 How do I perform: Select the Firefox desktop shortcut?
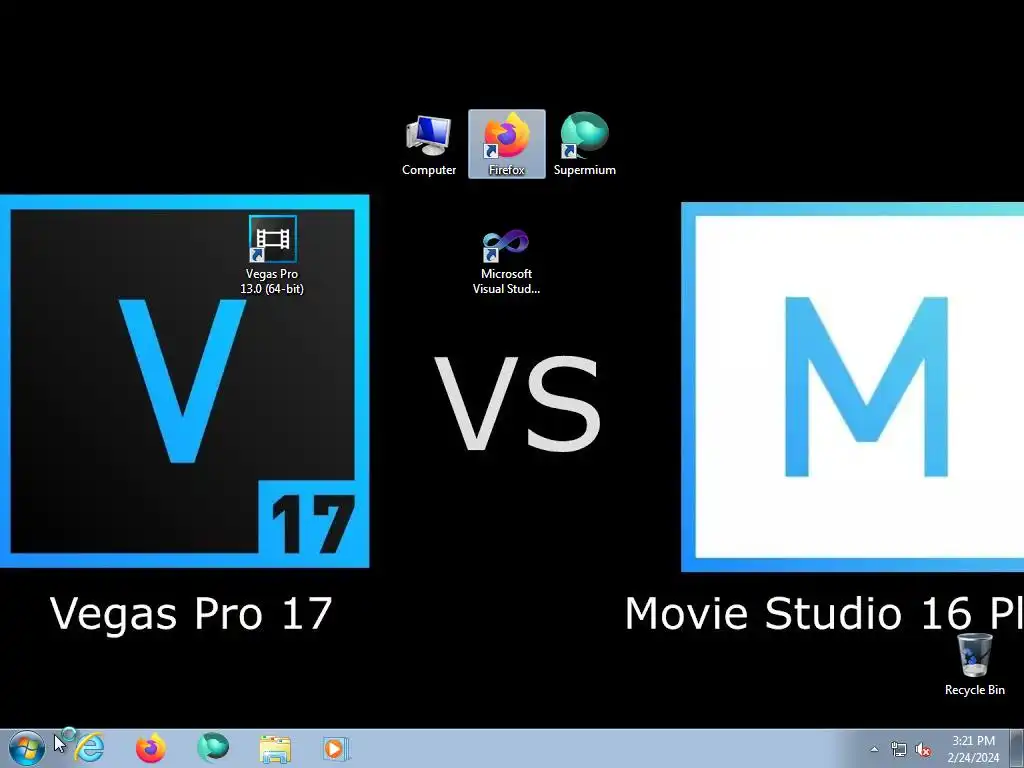click(x=507, y=144)
